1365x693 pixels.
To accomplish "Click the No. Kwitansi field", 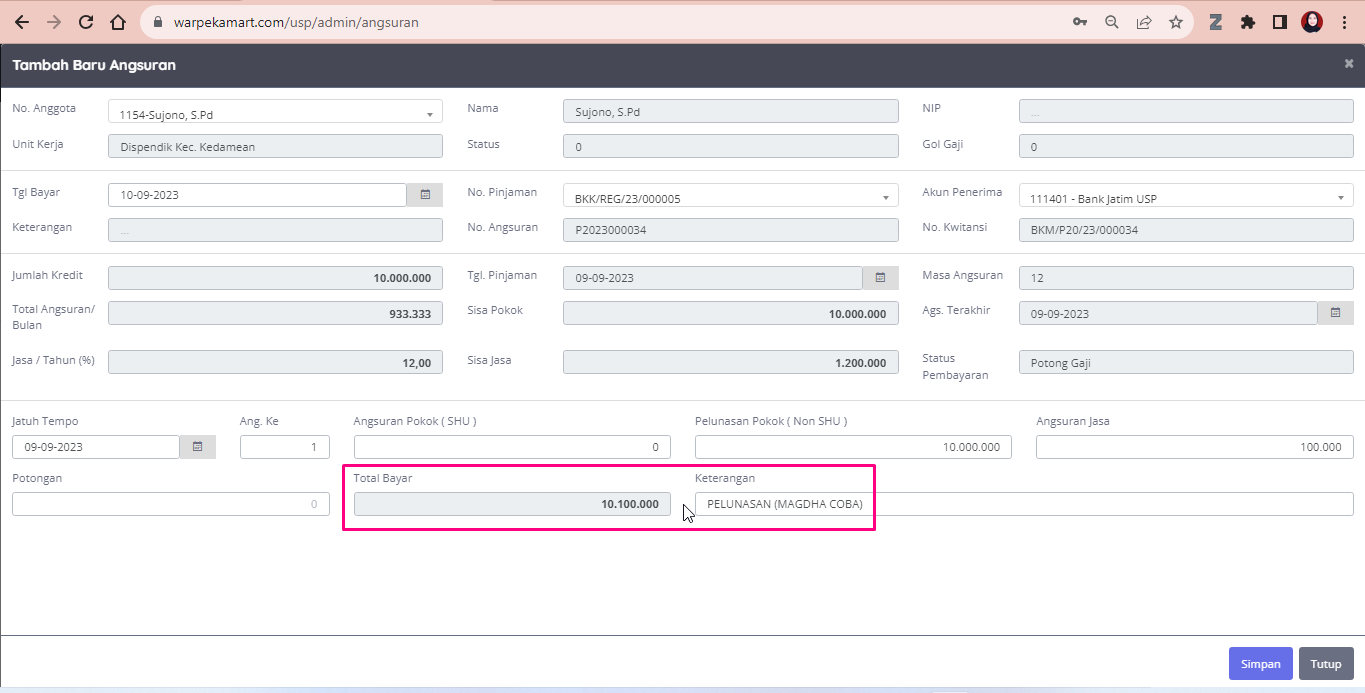I will (1186, 230).
